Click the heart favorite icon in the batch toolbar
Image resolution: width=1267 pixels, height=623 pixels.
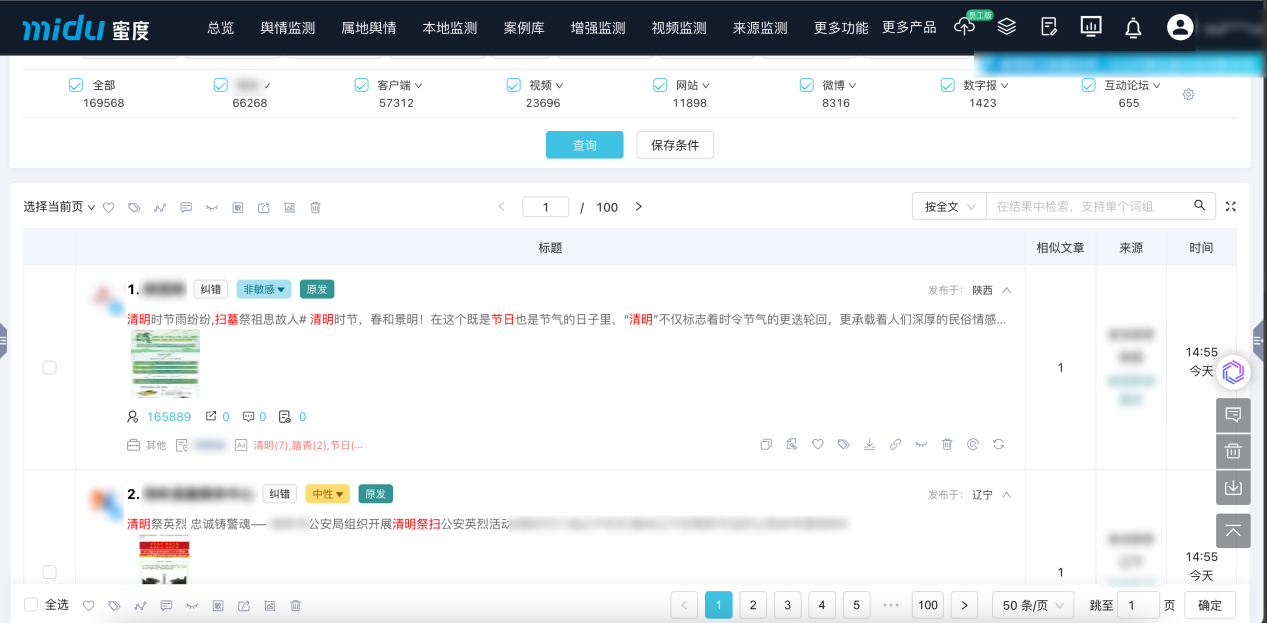coord(109,207)
